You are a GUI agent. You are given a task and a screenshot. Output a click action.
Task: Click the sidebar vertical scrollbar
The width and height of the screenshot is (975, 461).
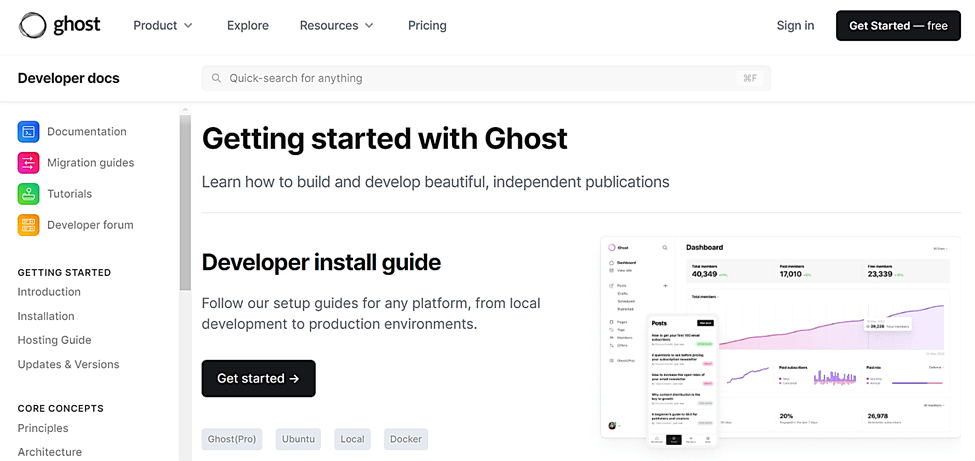click(185, 200)
